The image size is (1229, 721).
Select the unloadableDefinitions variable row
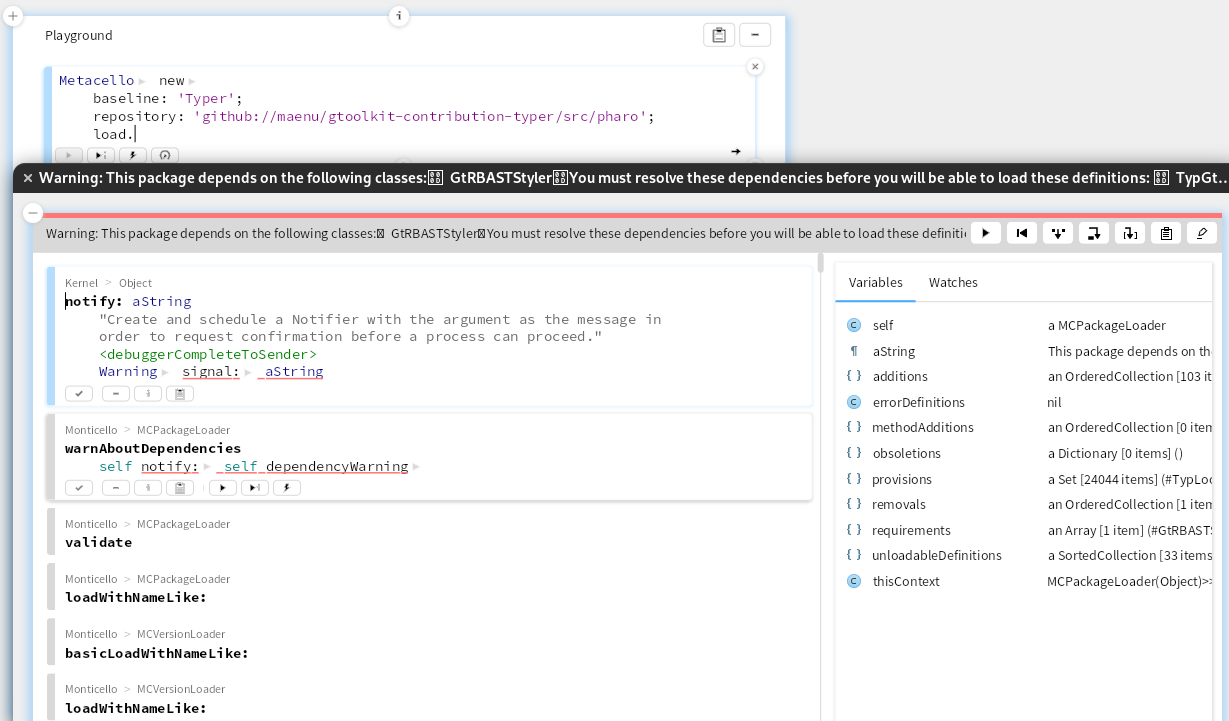point(1024,555)
